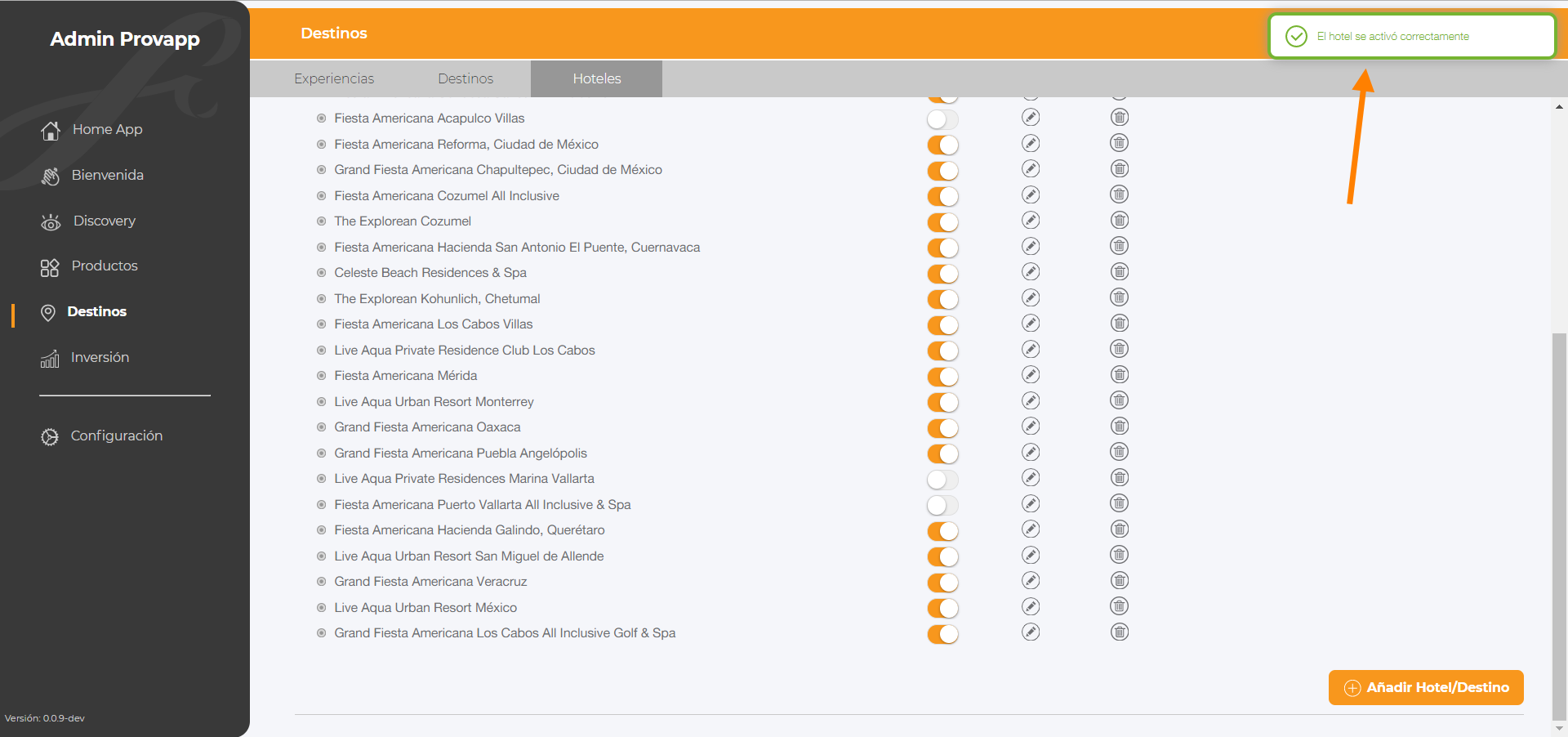Click the vertical scrollbar thumb
Screen dimensions: 1568x737
(x=1560, y=525)
